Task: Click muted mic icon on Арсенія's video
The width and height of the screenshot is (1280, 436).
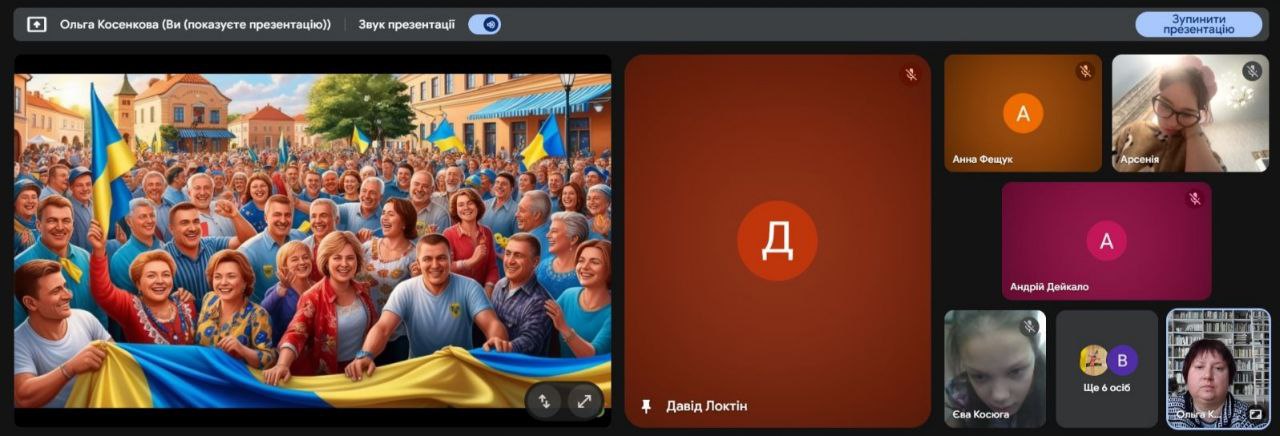Action: [1252, 71]
